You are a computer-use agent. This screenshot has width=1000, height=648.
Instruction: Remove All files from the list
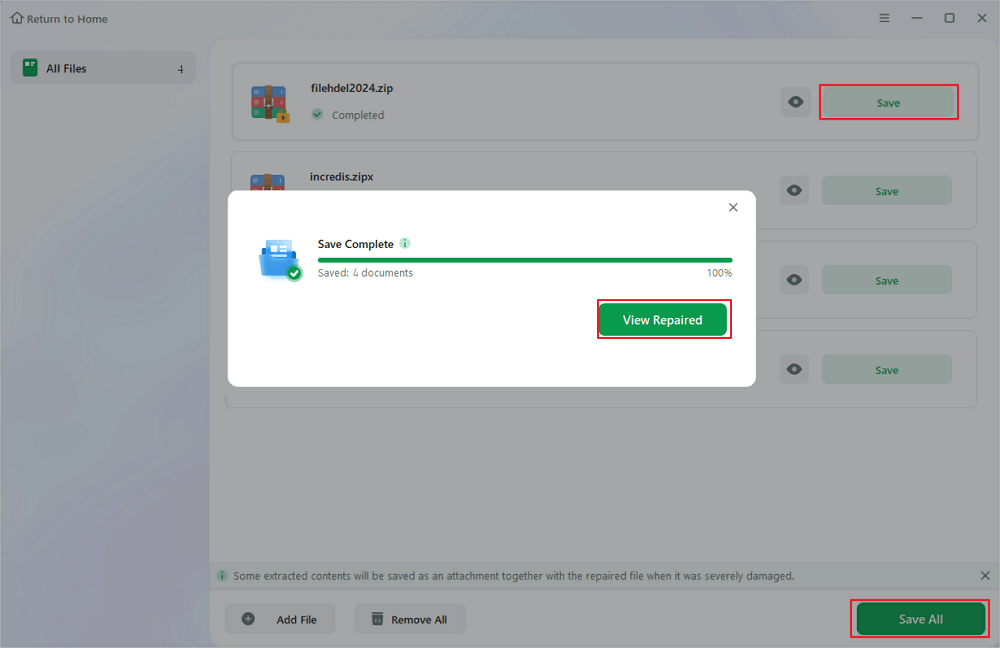[x=409, y=619]
